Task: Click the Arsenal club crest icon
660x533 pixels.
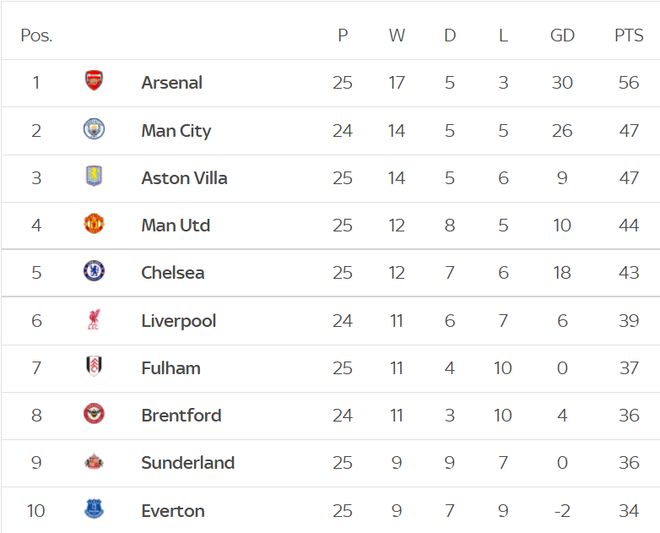Action: coord(94,82)
